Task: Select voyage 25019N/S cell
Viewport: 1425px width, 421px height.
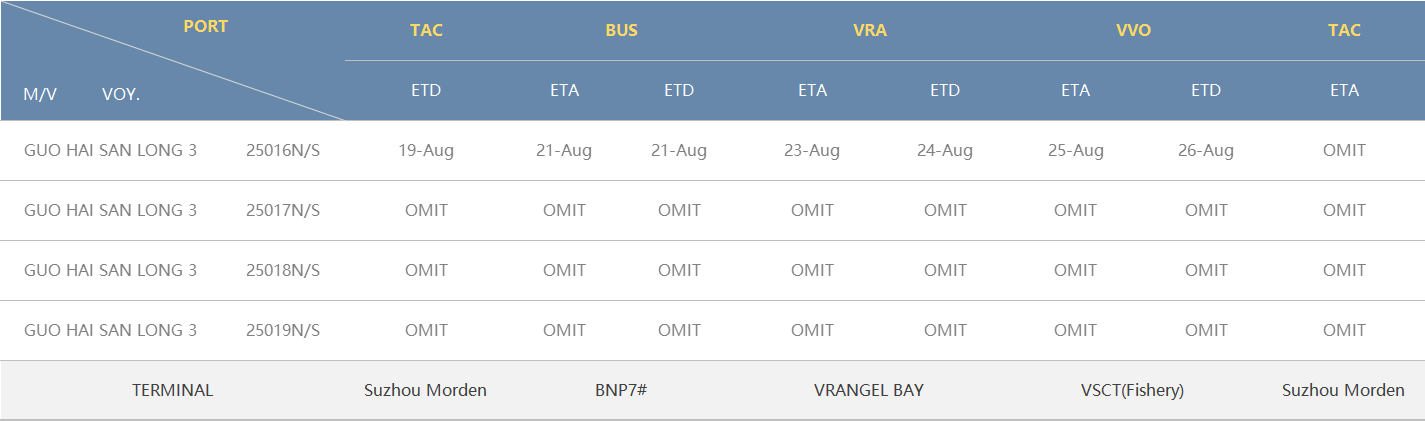Action: [x=283, y=331]
